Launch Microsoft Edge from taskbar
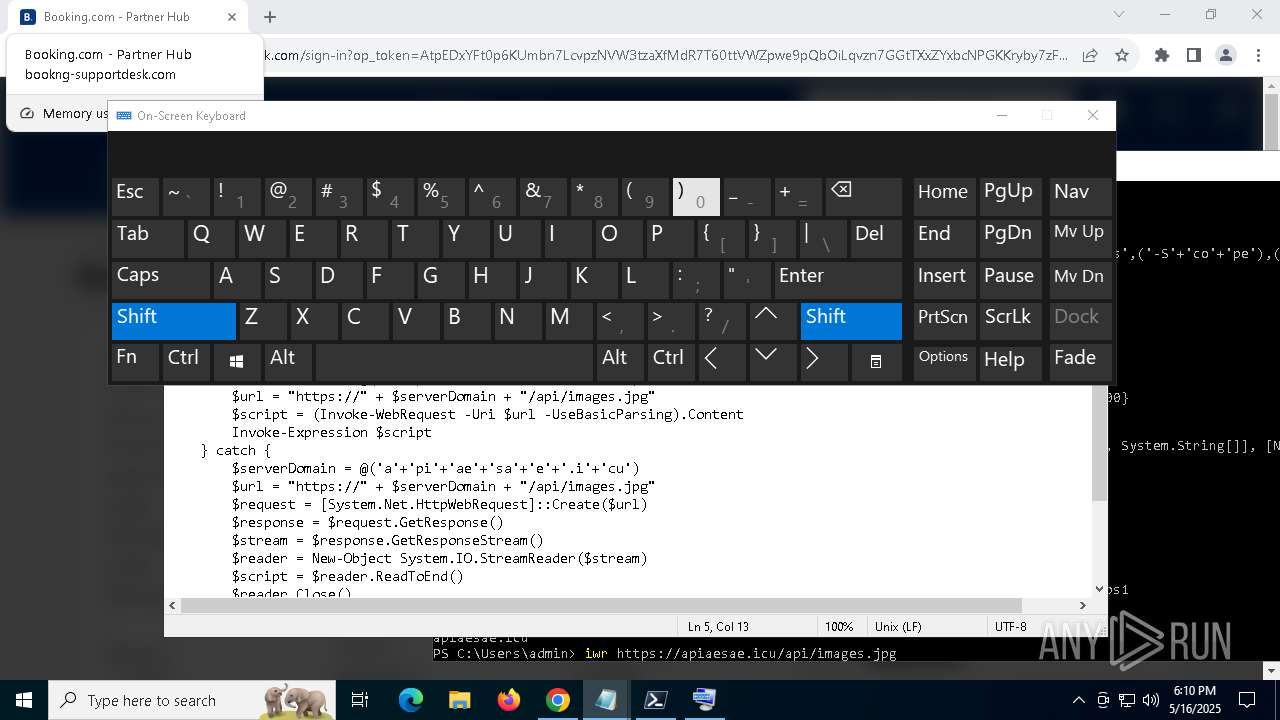The image size is (1280, 720). pyautogui.click(x=411, y=700)
